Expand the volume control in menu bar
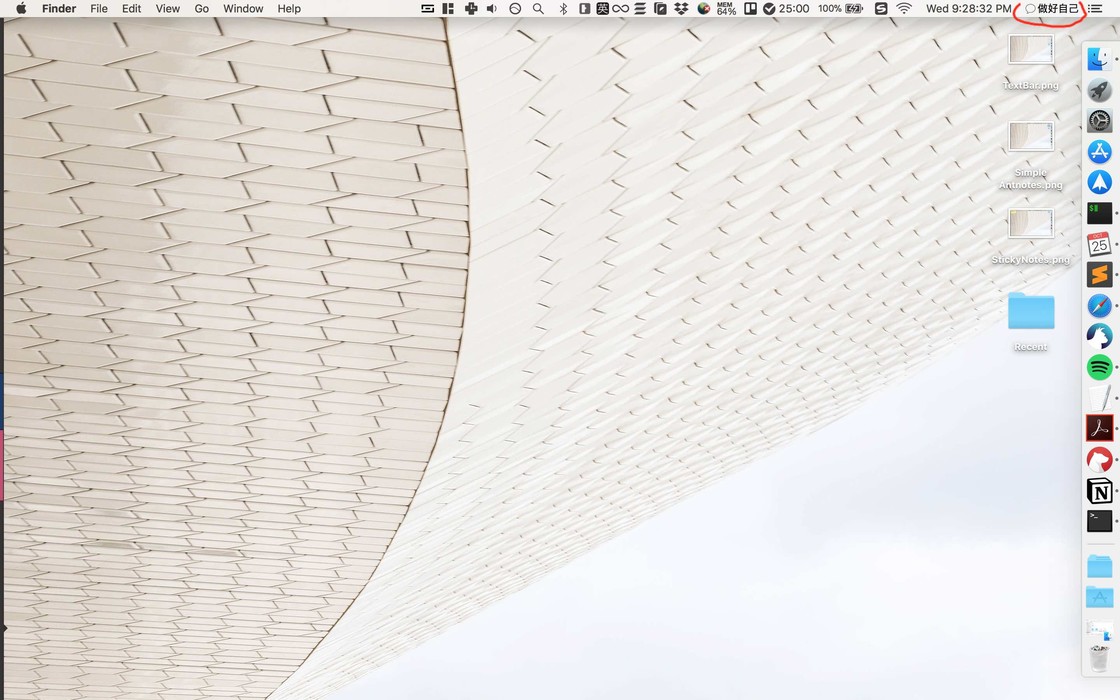1120x700 pixels. [x=492, y=9]
